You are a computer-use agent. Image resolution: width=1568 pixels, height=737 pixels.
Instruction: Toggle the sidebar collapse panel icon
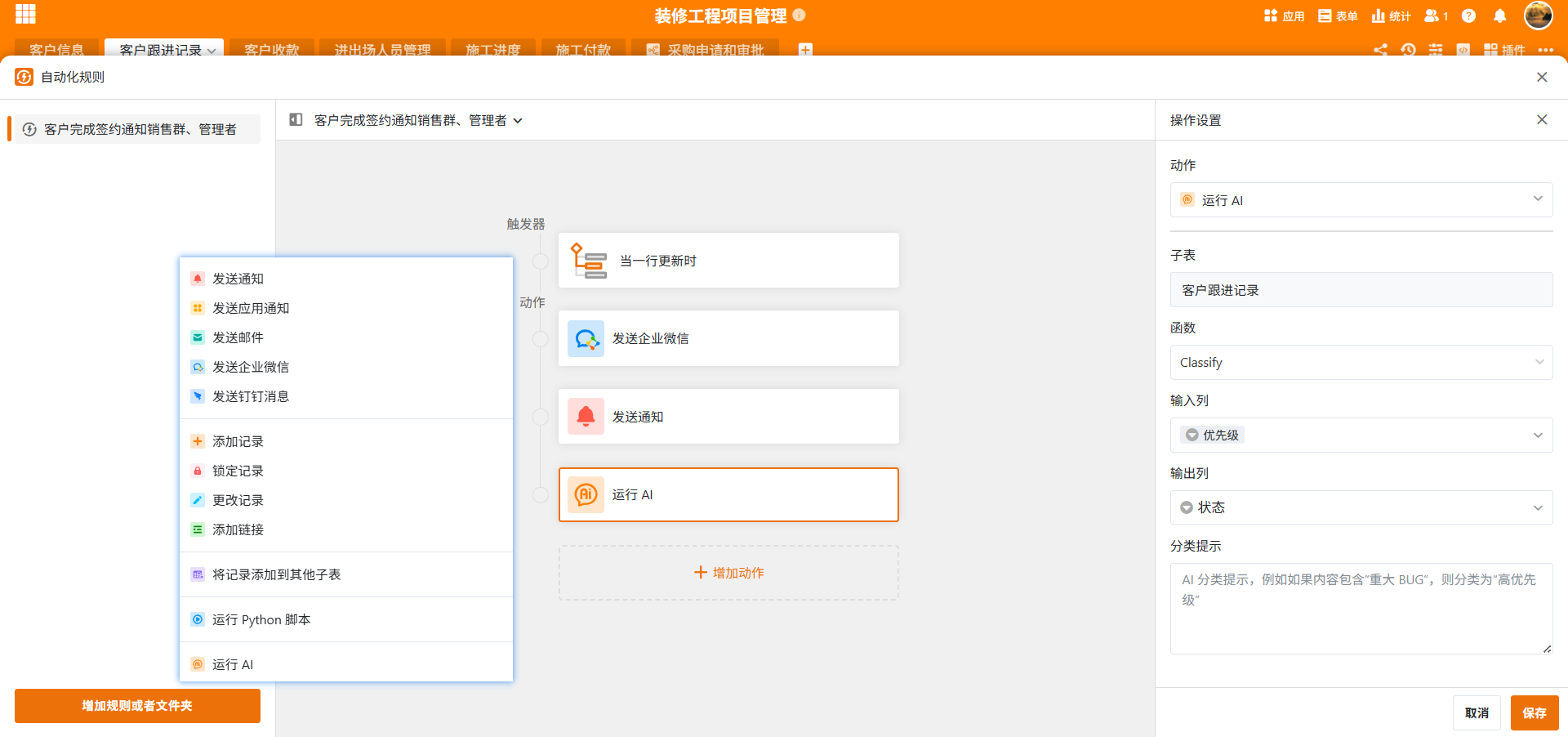pyautogui.click(x=296, y=120)
